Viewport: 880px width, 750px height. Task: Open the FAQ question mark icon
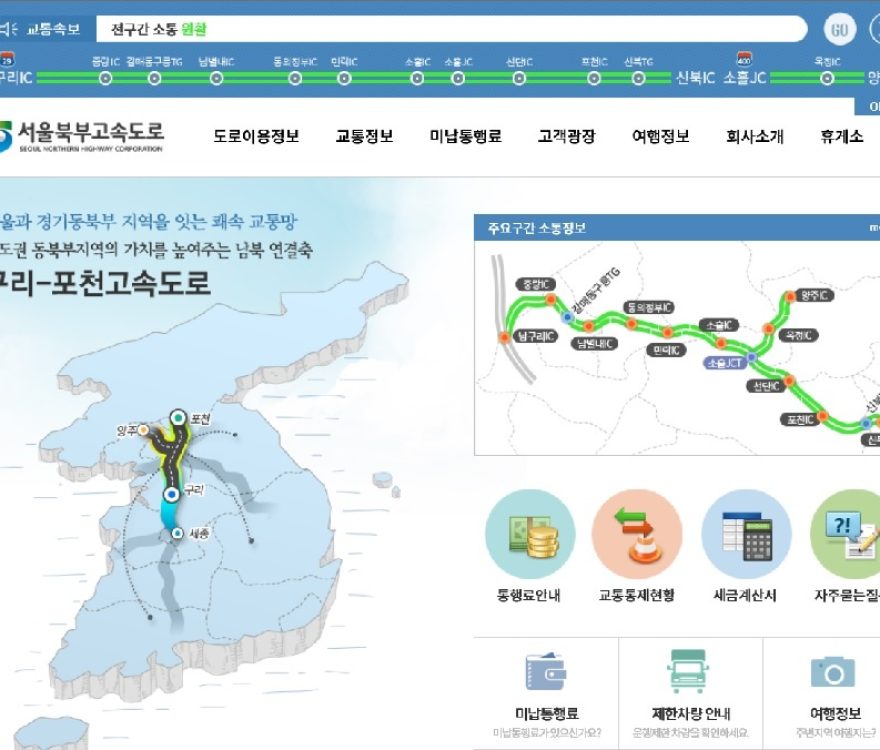click(846, 534)
